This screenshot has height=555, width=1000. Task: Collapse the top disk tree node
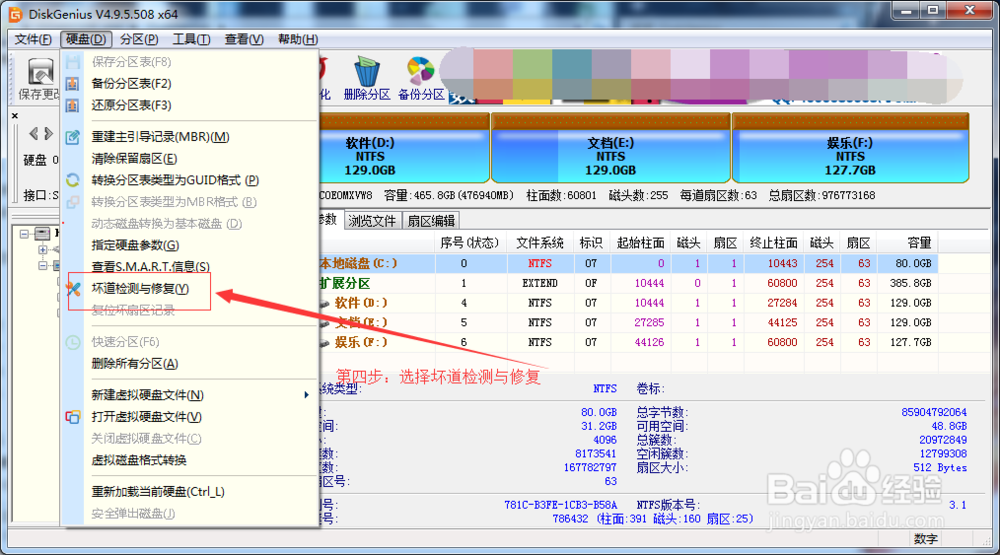[x=24, y=233]
